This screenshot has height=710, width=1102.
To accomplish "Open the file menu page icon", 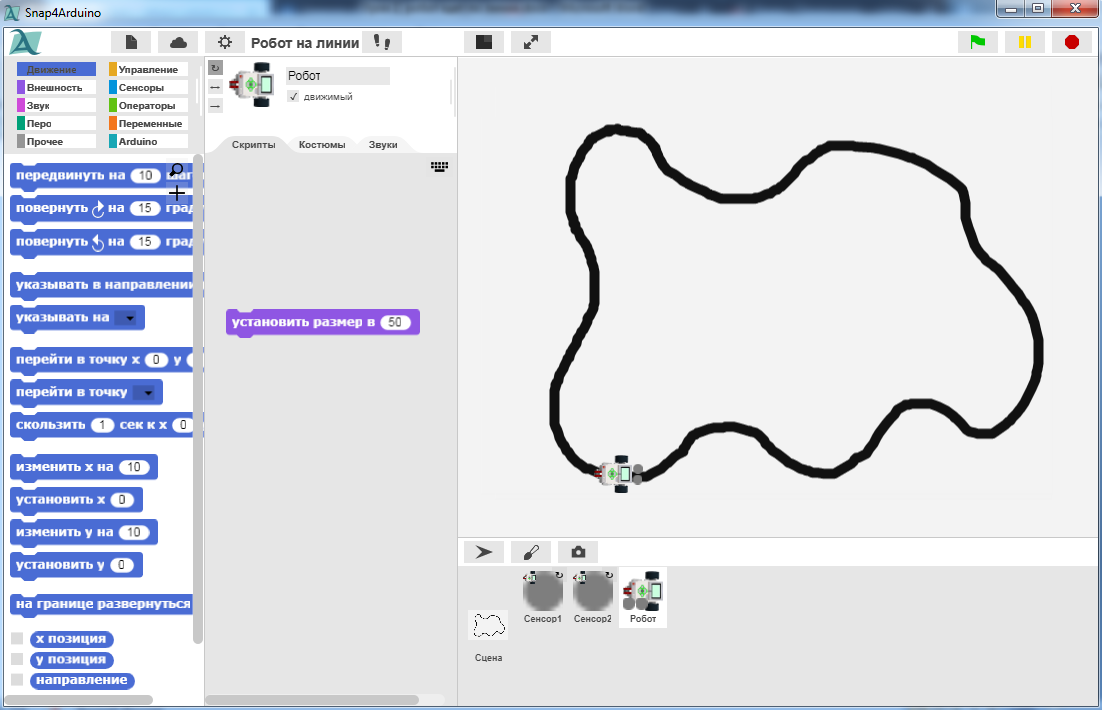I will pyautogui.click(x=131, y=42).
